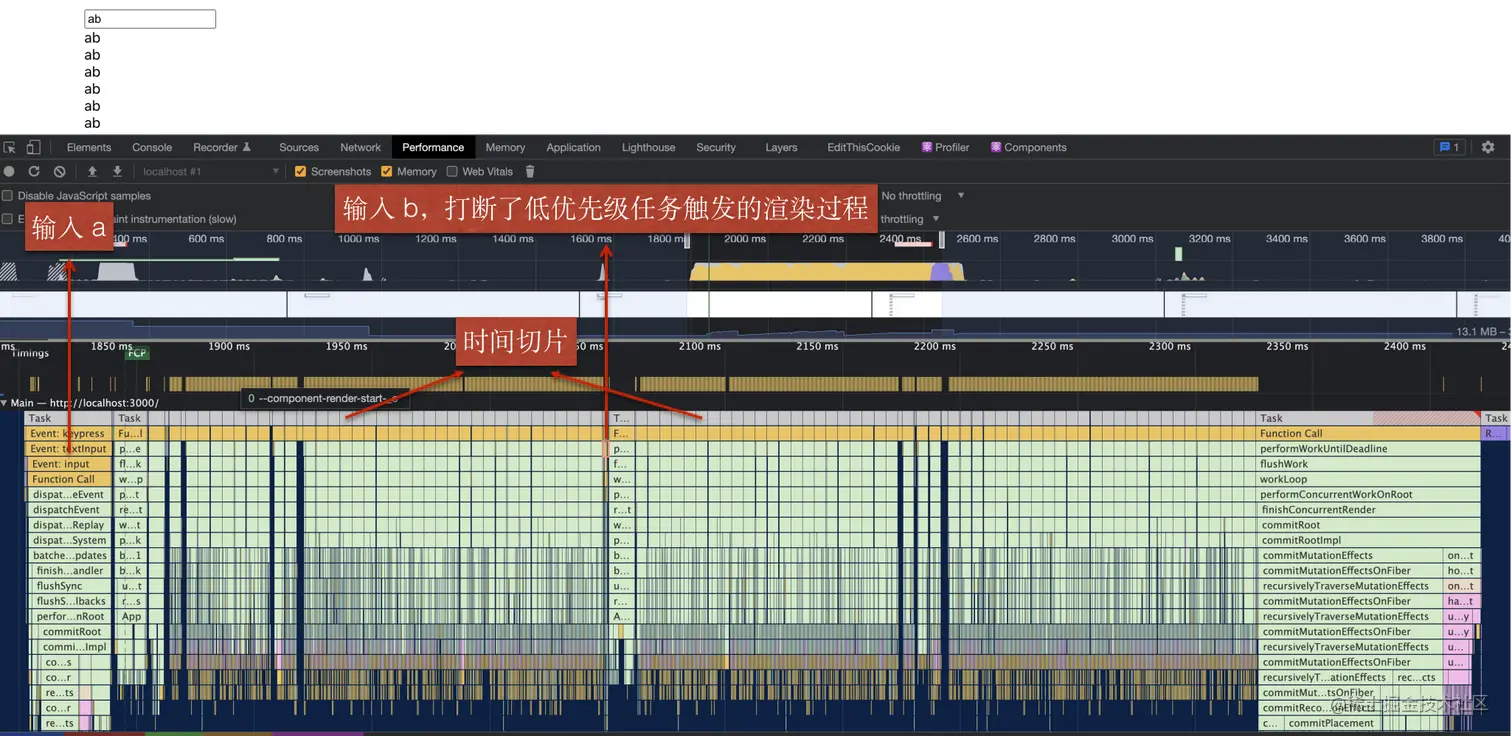
Task: Delete recording using the trash icon
Action: (529, 171)
